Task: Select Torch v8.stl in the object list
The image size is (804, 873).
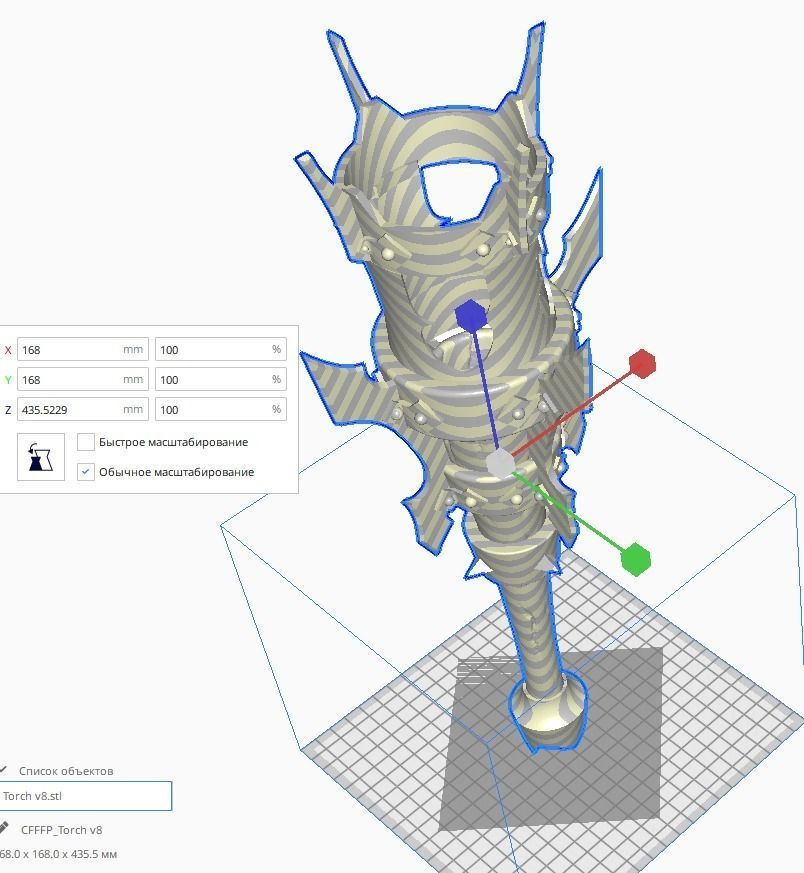Action: [86, 796]
